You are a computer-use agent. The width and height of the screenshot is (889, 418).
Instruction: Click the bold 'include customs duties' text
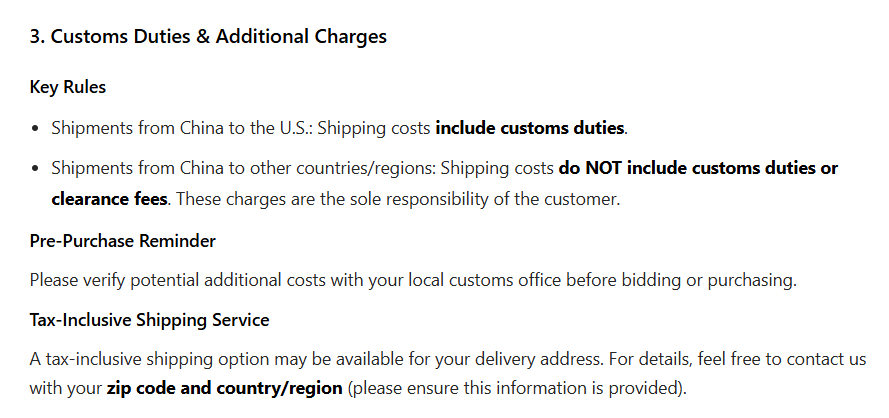click(x=530, y=128)
